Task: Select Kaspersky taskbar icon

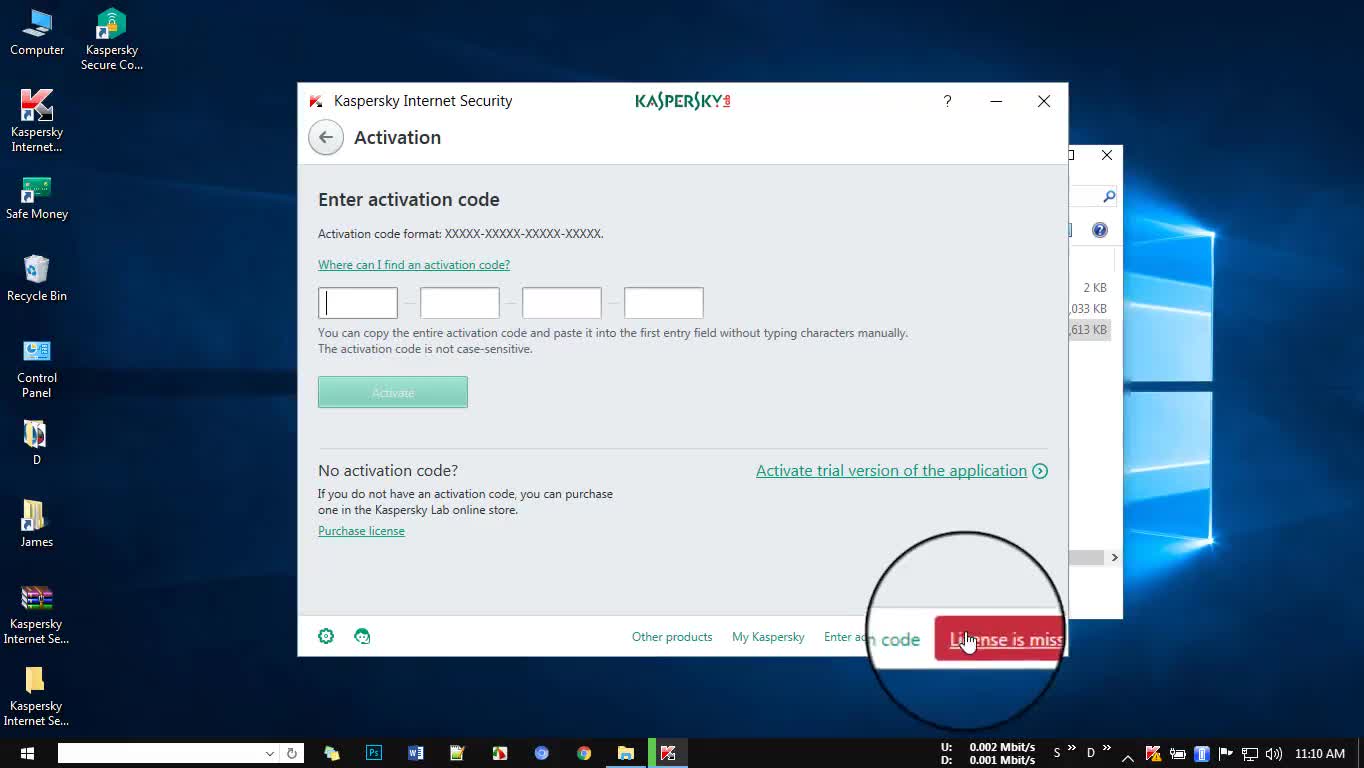Action: (668, 753)
